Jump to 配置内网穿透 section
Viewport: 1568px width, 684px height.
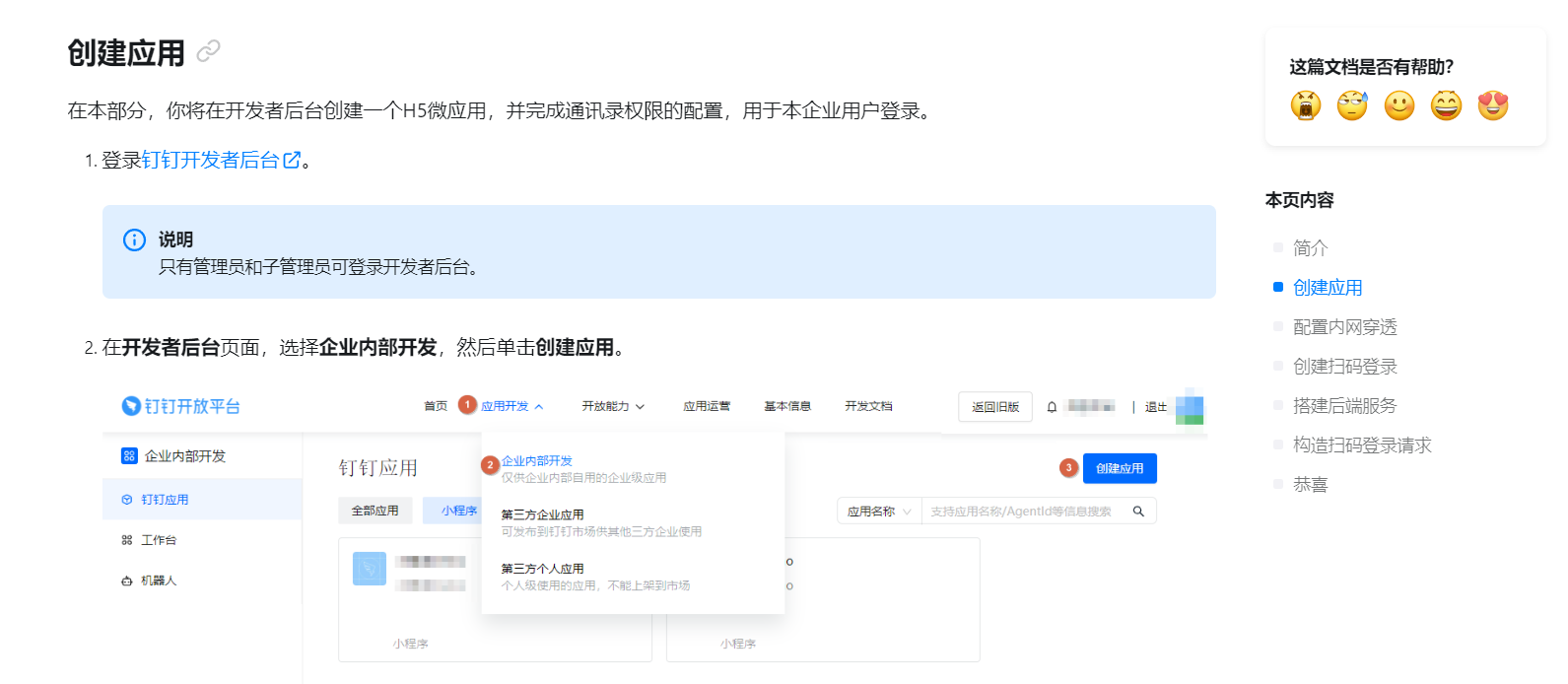click(x=1344, y=326)
